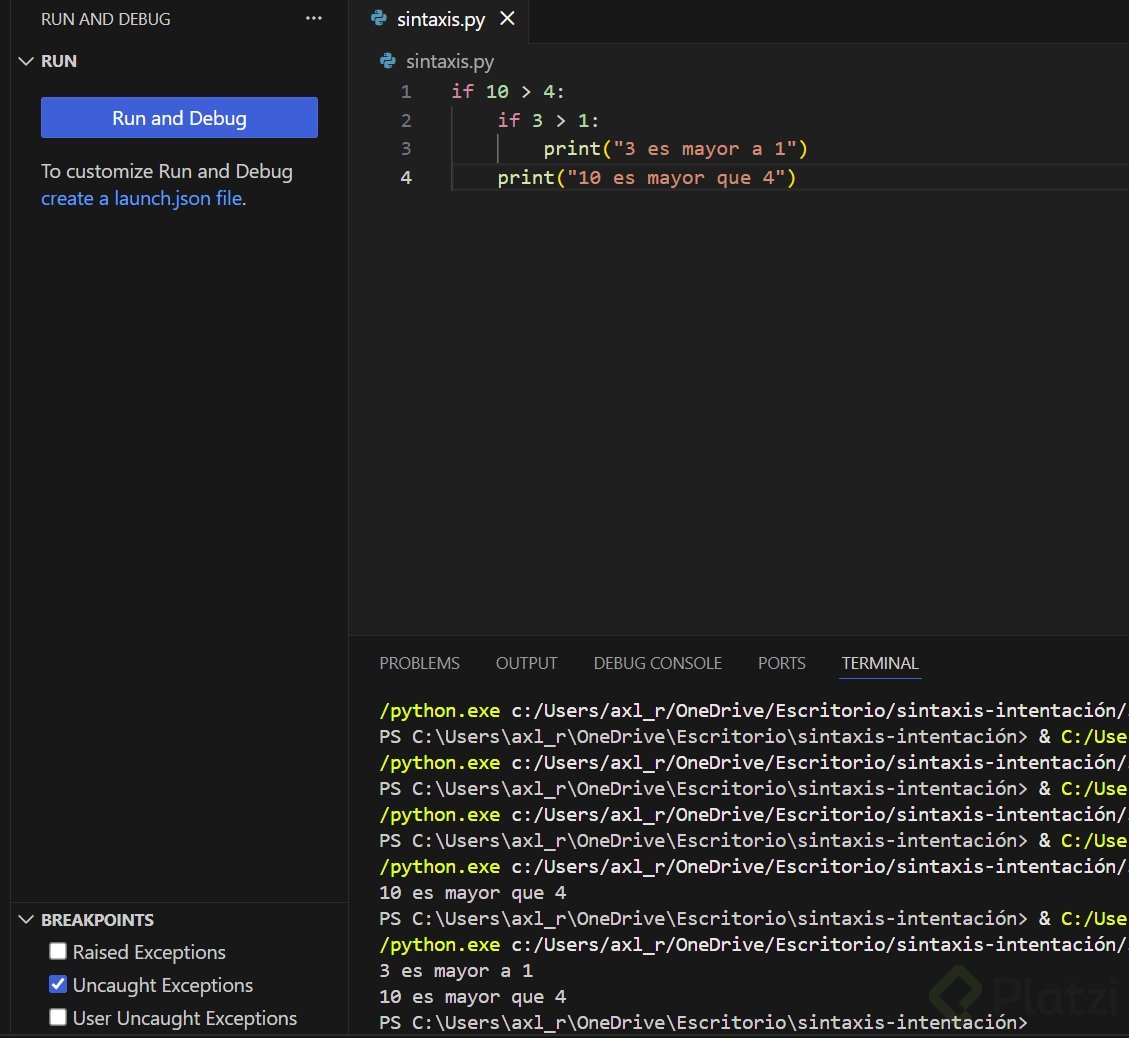
Task: Open the Run and Debug more actions menu
Action: pos(314,19)
